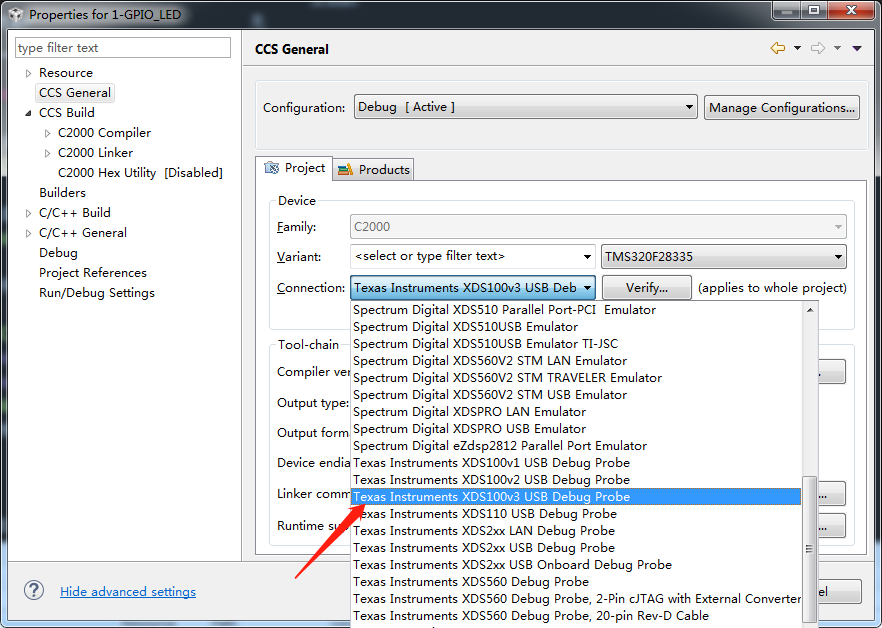Select Run/Debug Settings in the tree
Viewport: 882px width, 628px height.
pyautogui.click(x=97, y=293)
